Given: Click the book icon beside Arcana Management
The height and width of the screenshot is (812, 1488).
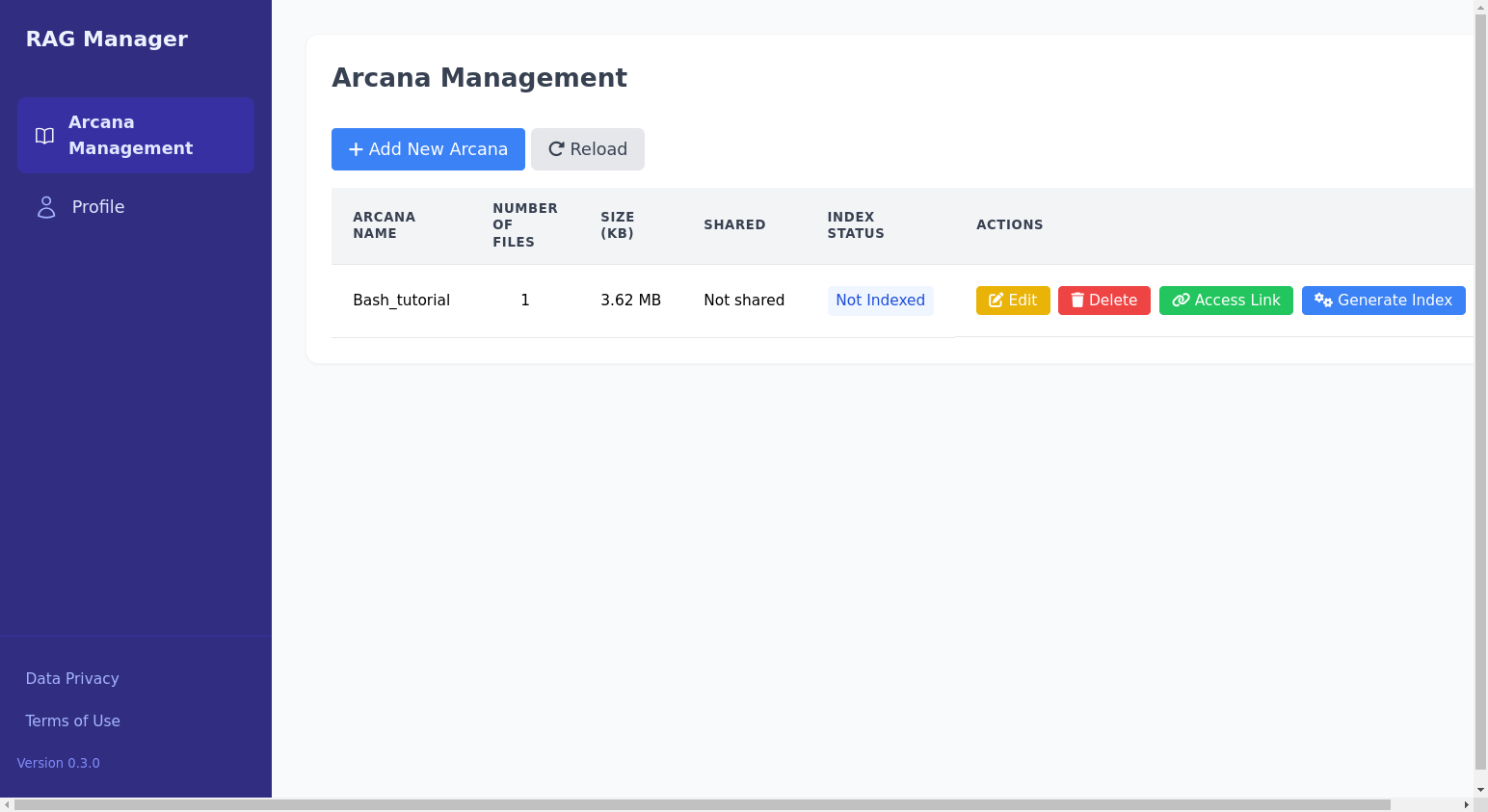Looking at the screenshot, I should point(44,136).
